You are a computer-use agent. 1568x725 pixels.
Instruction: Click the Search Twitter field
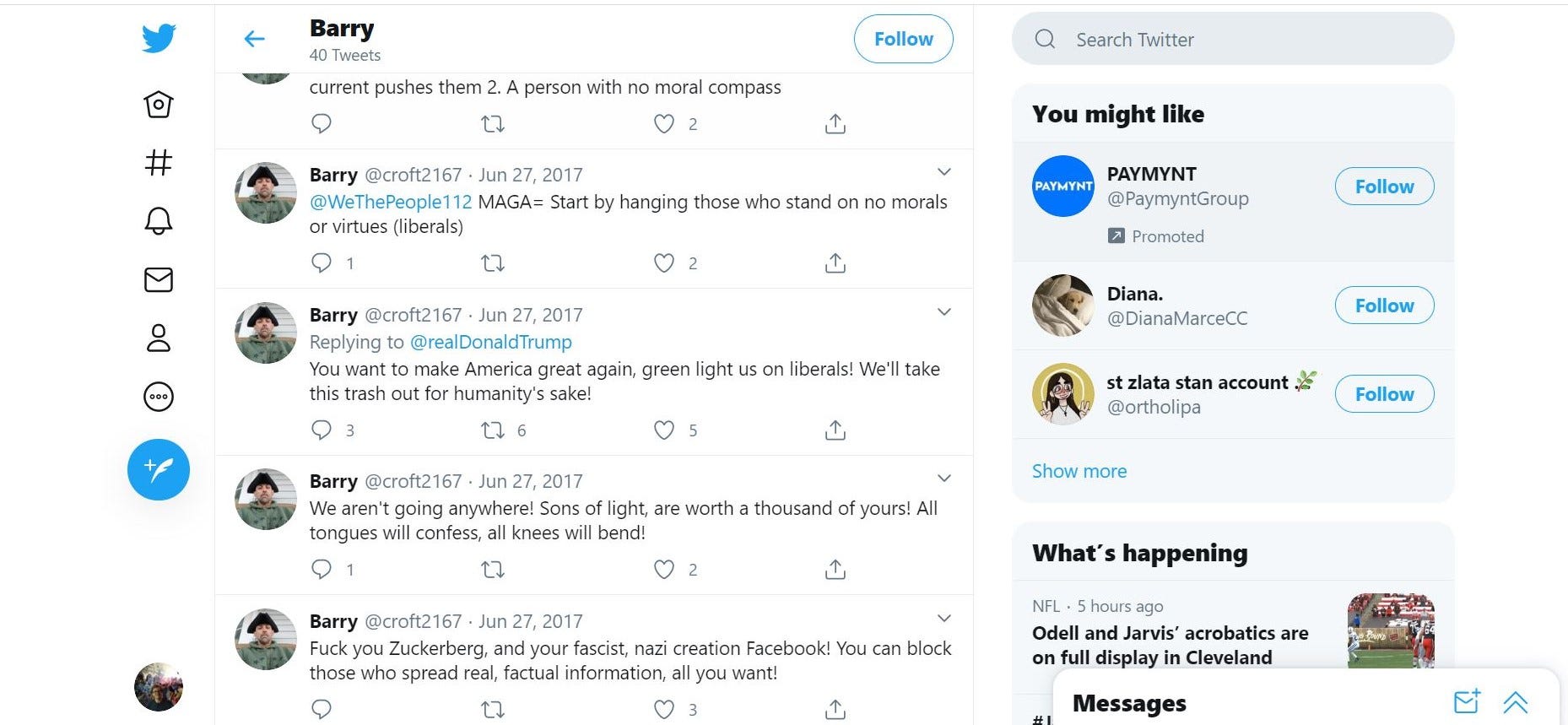click(x=1232, y=40)
